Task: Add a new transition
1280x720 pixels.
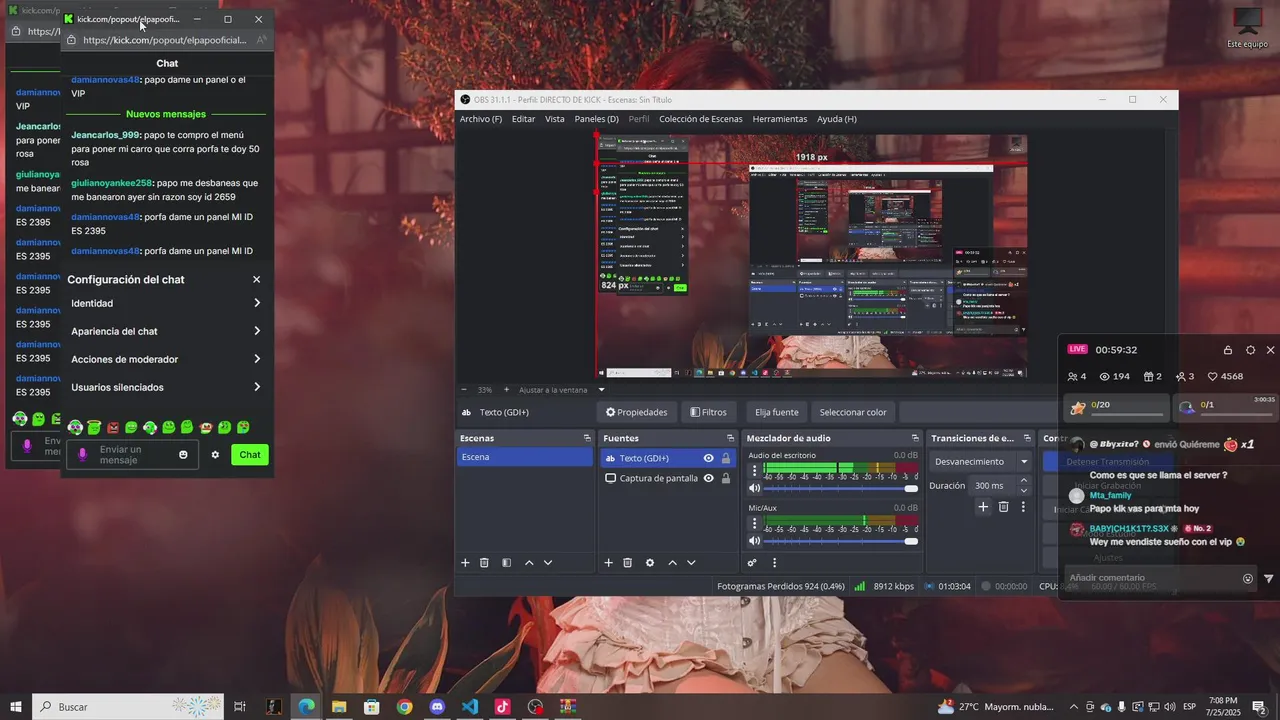Action: pyautogui.click(x=983, y=507)
